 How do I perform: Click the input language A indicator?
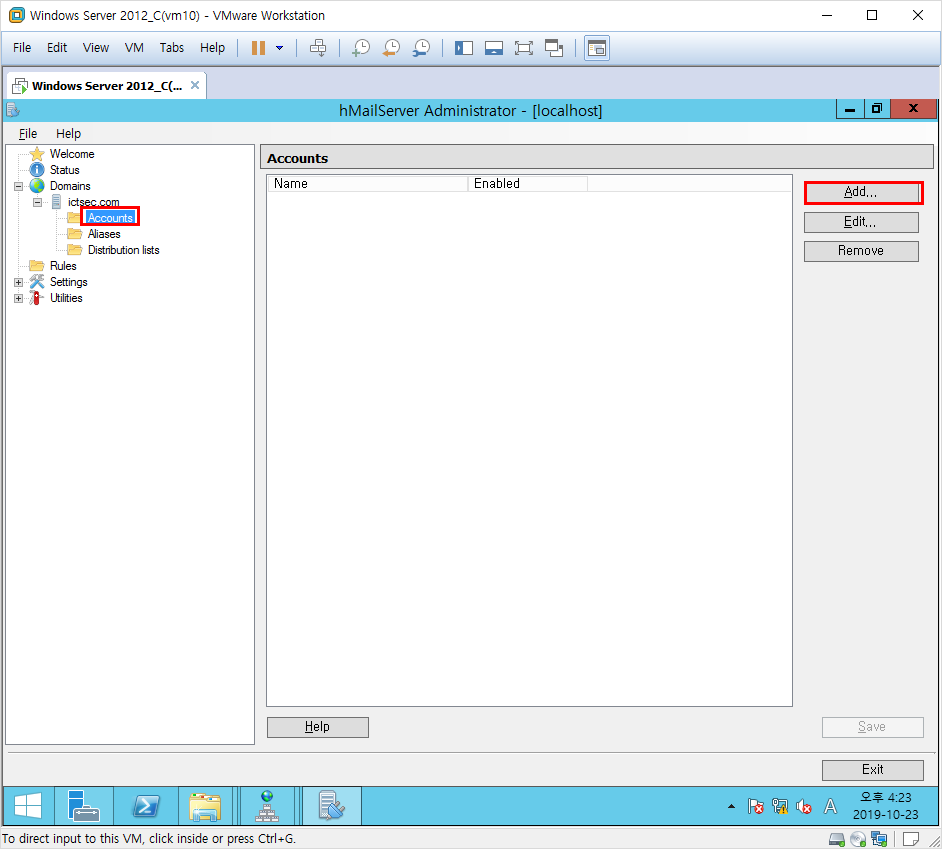pyautogui.click(x=830, y=806)
